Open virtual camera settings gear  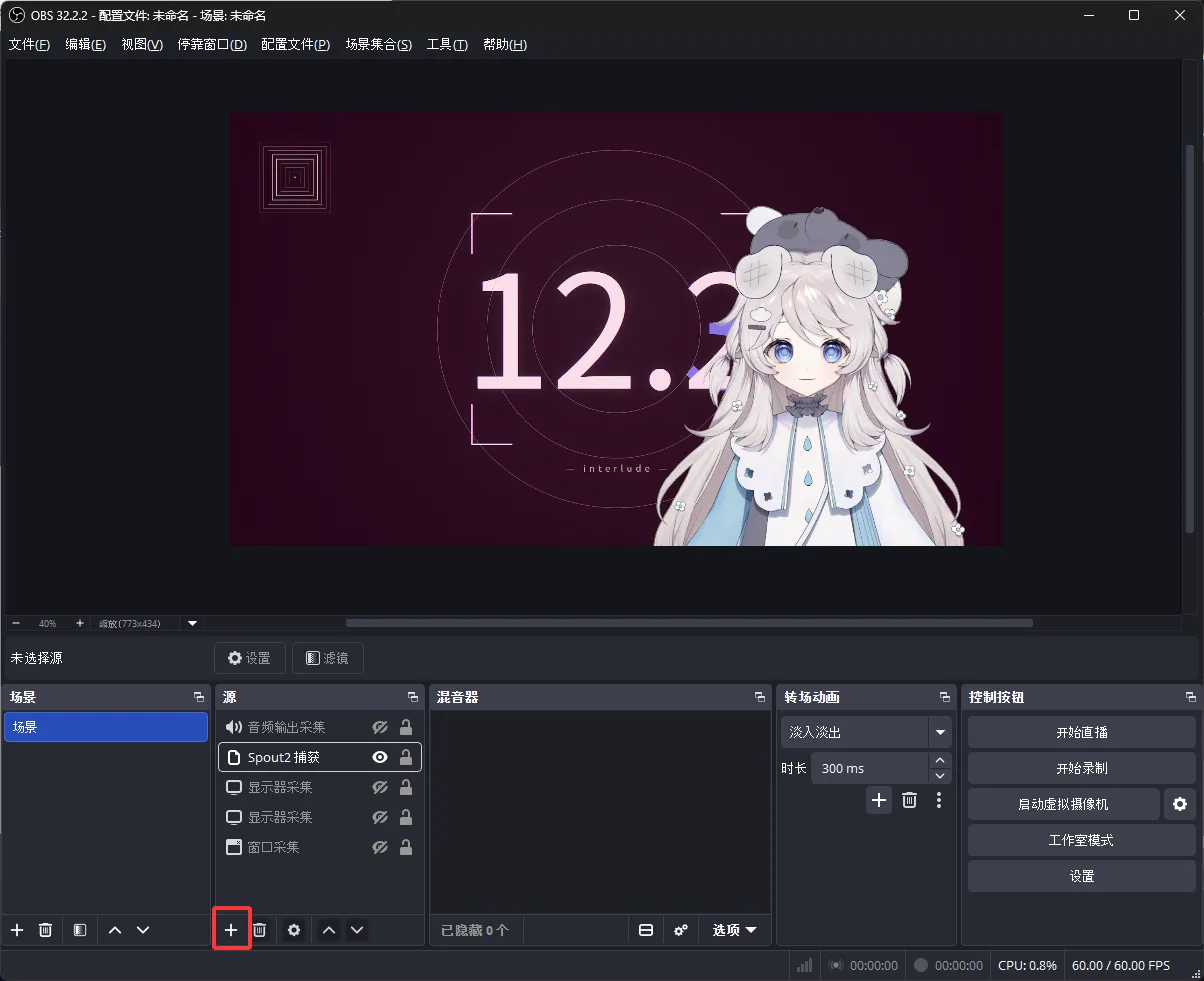click(1180, 804)
